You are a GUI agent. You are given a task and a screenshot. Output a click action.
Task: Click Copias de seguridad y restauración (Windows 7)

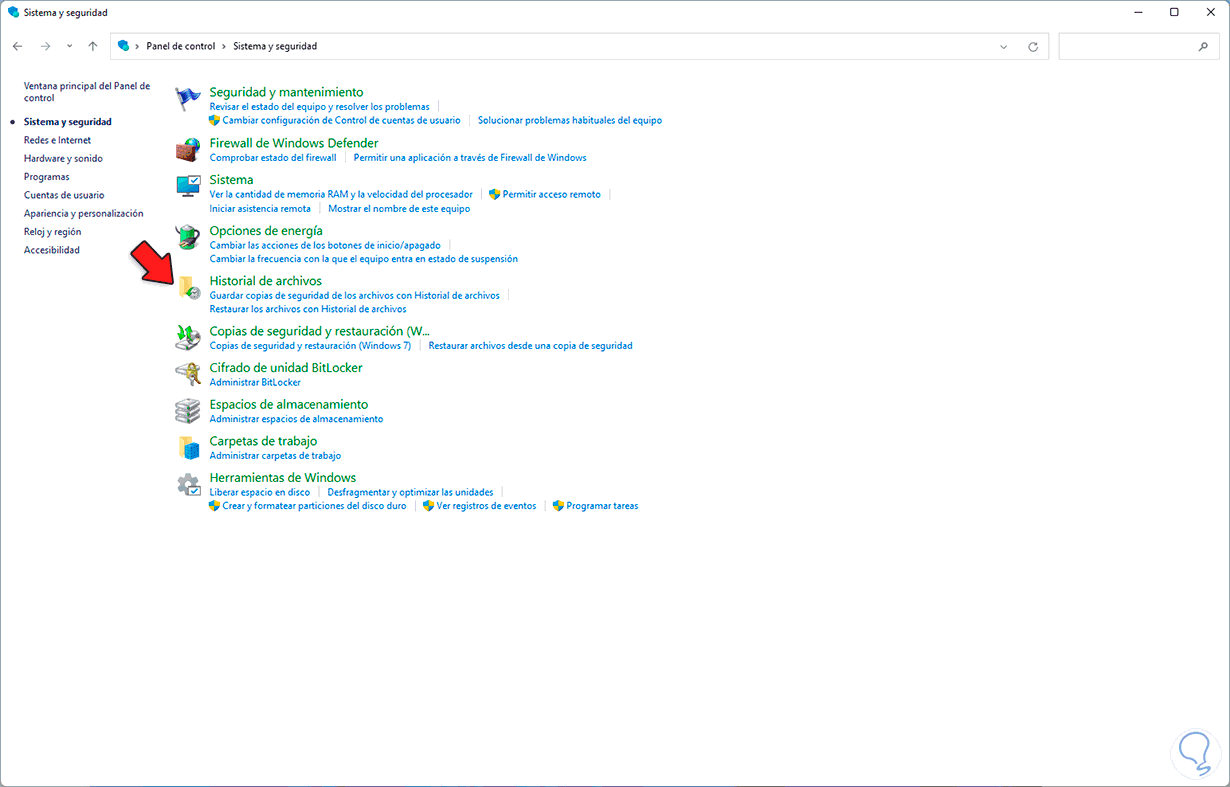pos(310,345)
